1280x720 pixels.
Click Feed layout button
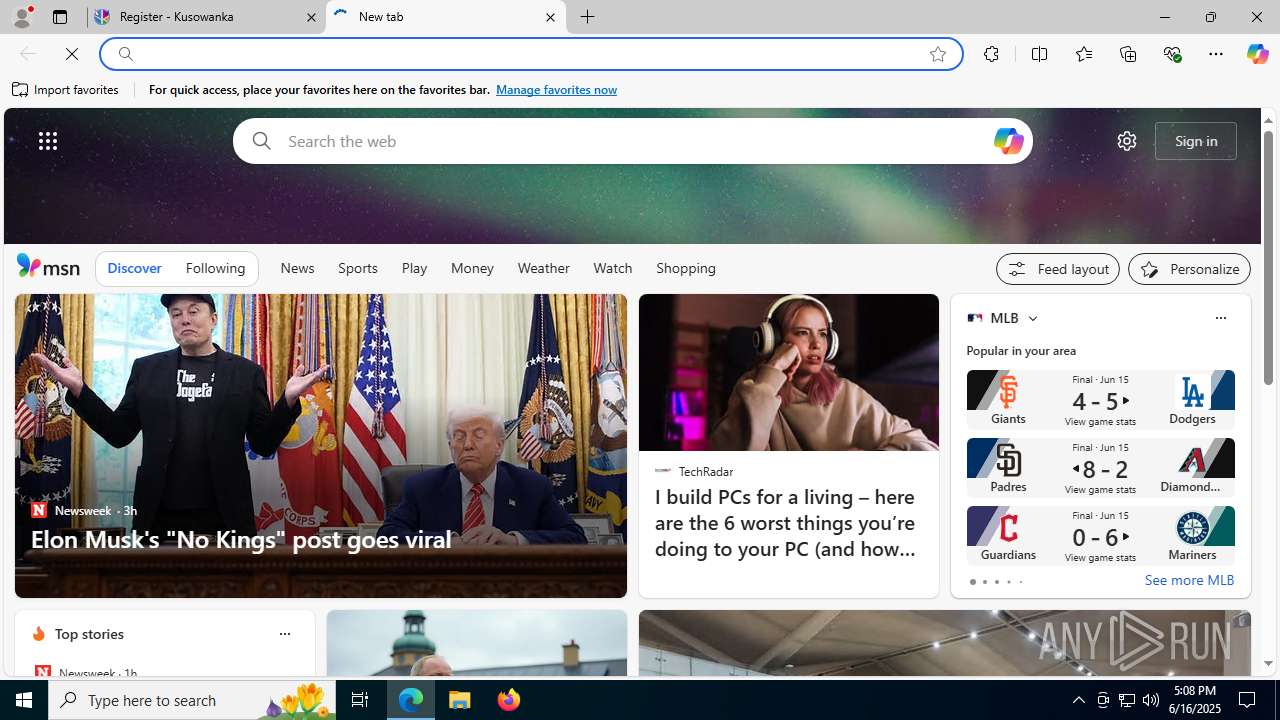(1057, 269)
